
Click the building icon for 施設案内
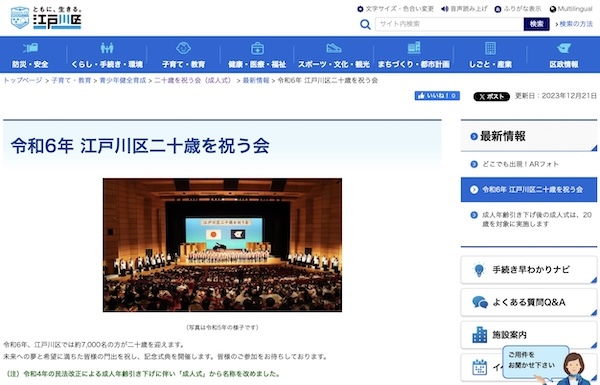(479, 334)
